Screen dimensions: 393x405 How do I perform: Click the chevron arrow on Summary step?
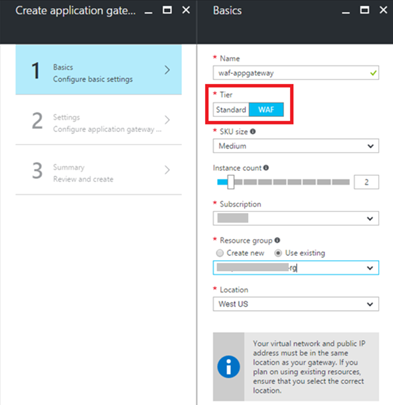[x=167, y=170]
